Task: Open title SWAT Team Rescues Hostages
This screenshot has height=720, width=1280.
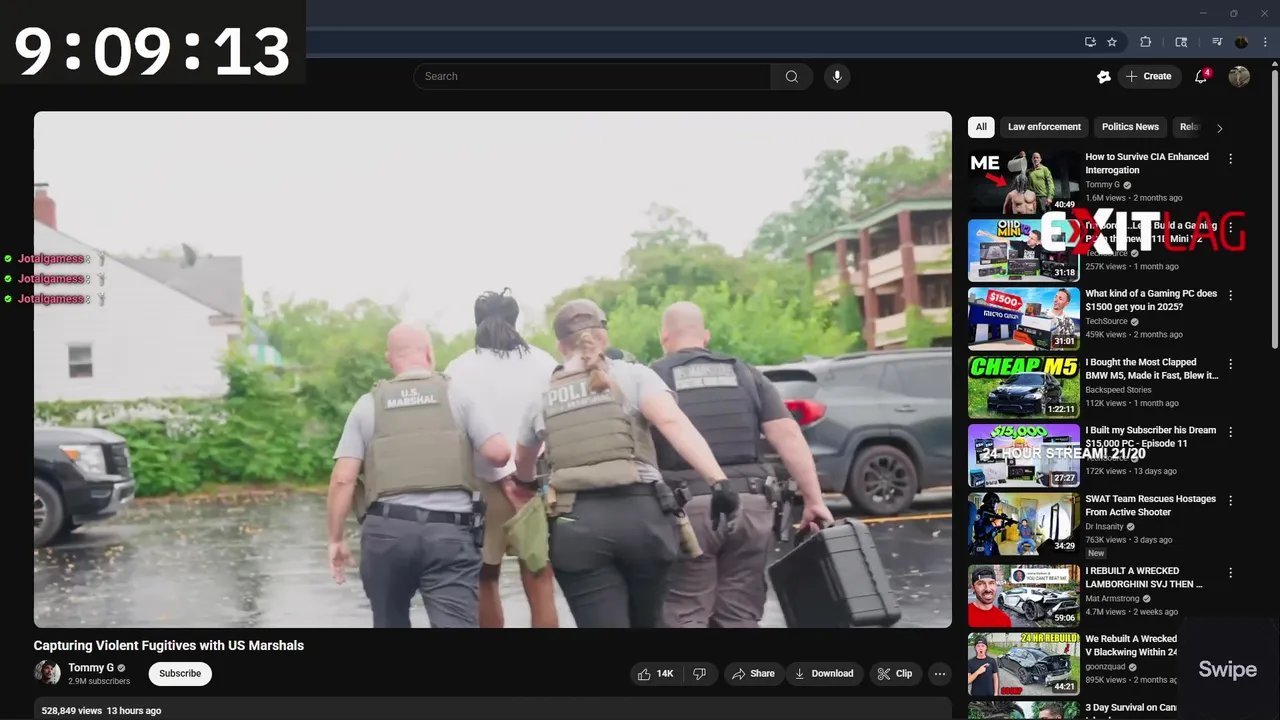Action: [x=1151, y=505]
